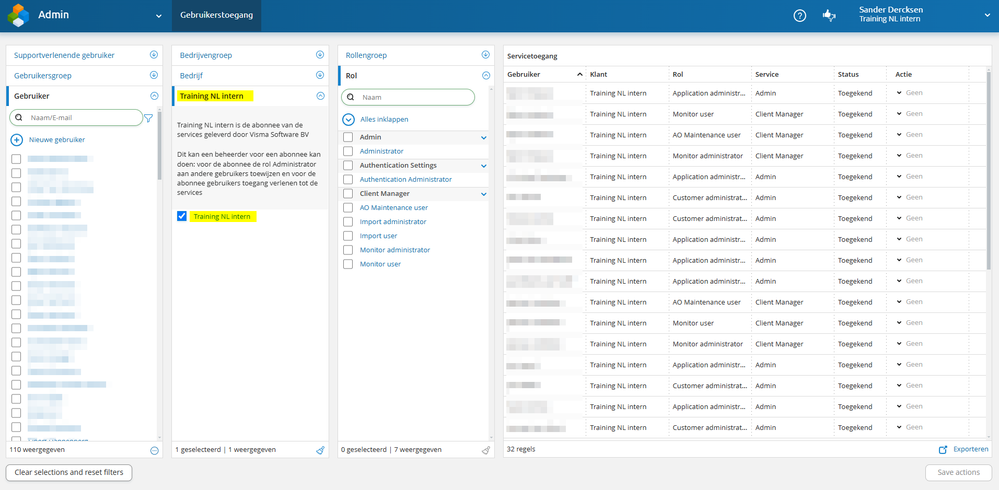Collapse the Gebruiker section
This screenshot has width=999, height=490.
(154, 96)
